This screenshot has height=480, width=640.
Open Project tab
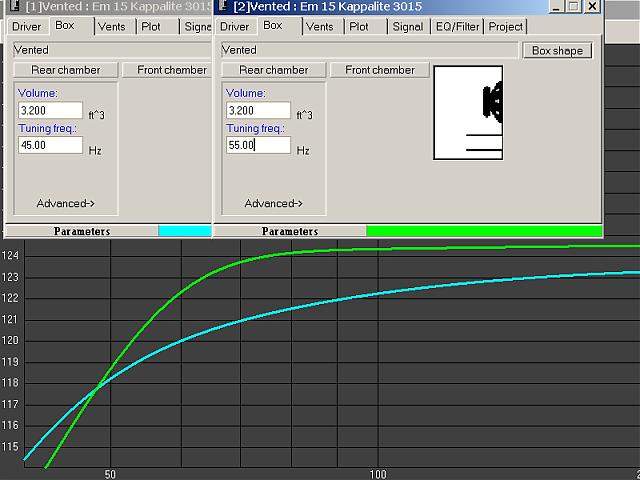pos(506,27)
